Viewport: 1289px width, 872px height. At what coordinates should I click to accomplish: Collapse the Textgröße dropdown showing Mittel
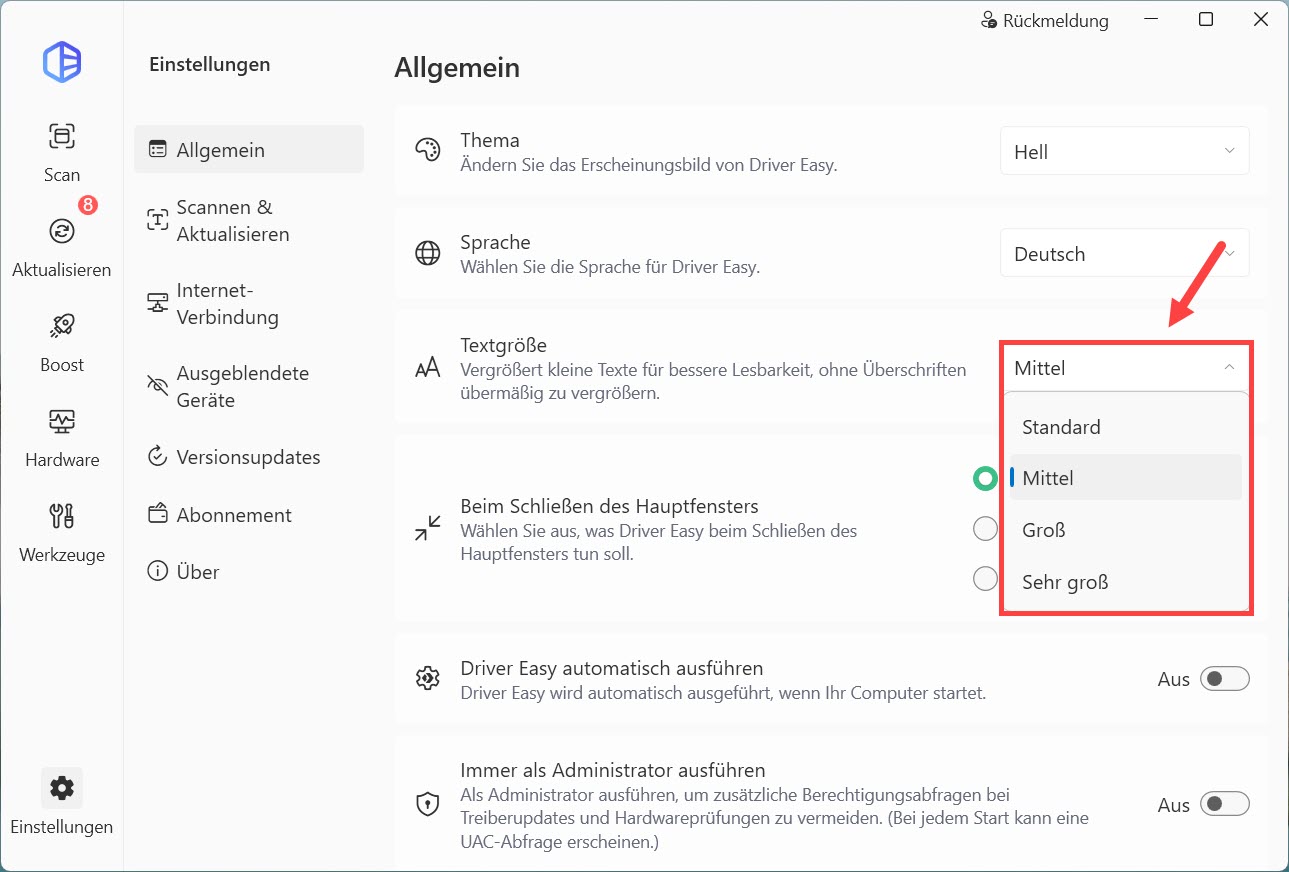click(1125, 368)
